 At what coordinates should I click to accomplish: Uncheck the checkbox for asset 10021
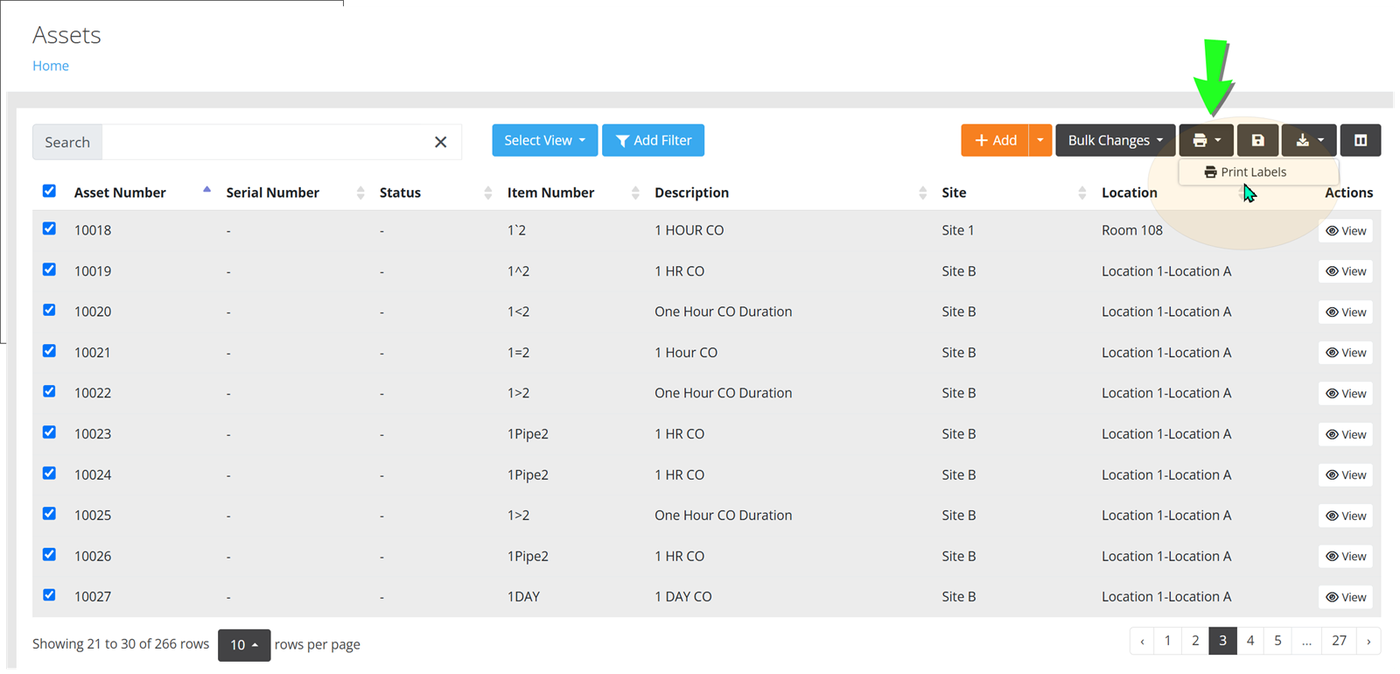pyautogui.click(x=49, y=351)
